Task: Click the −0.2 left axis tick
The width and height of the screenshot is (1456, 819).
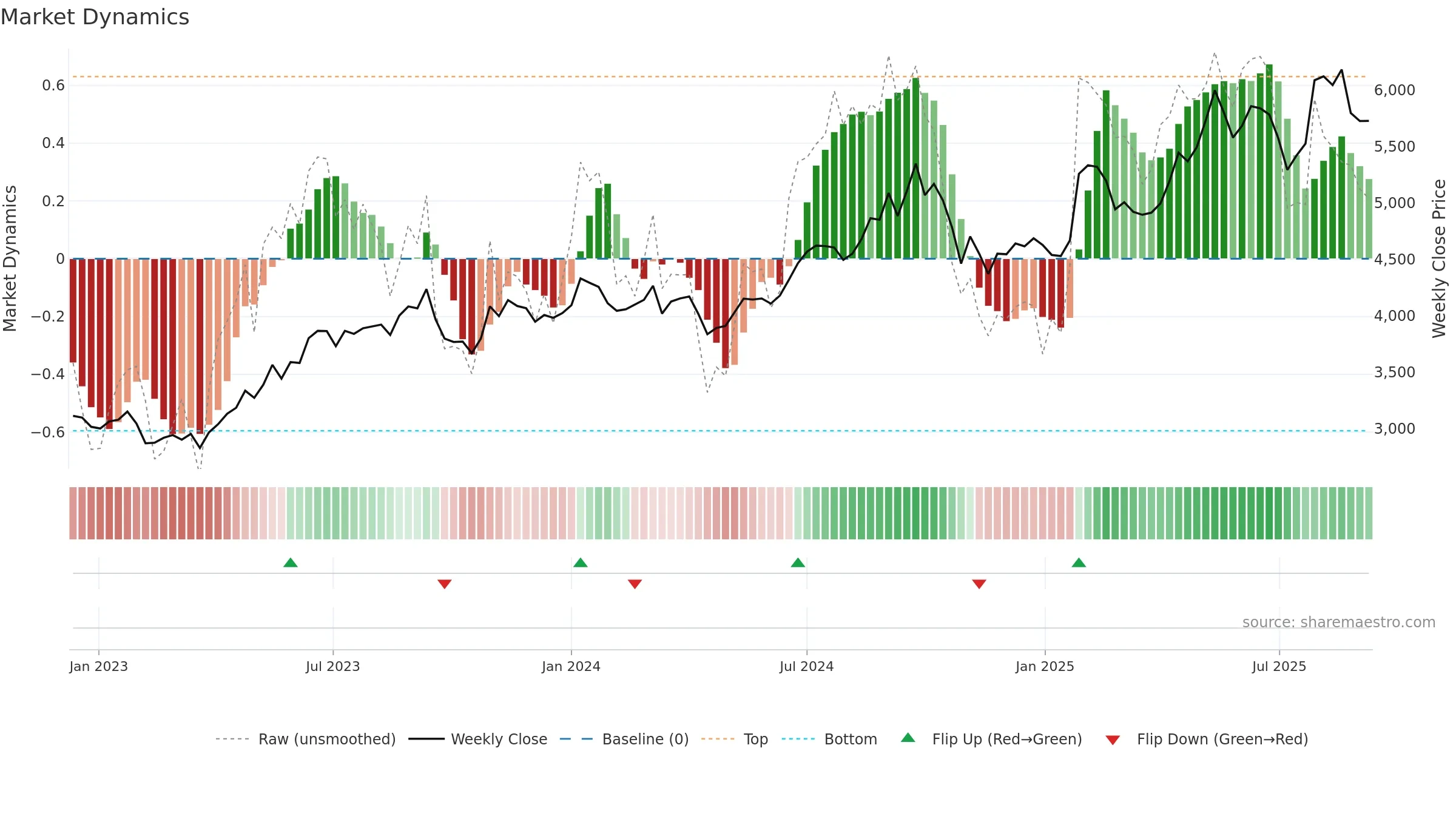Action: (x=48, y=317)
